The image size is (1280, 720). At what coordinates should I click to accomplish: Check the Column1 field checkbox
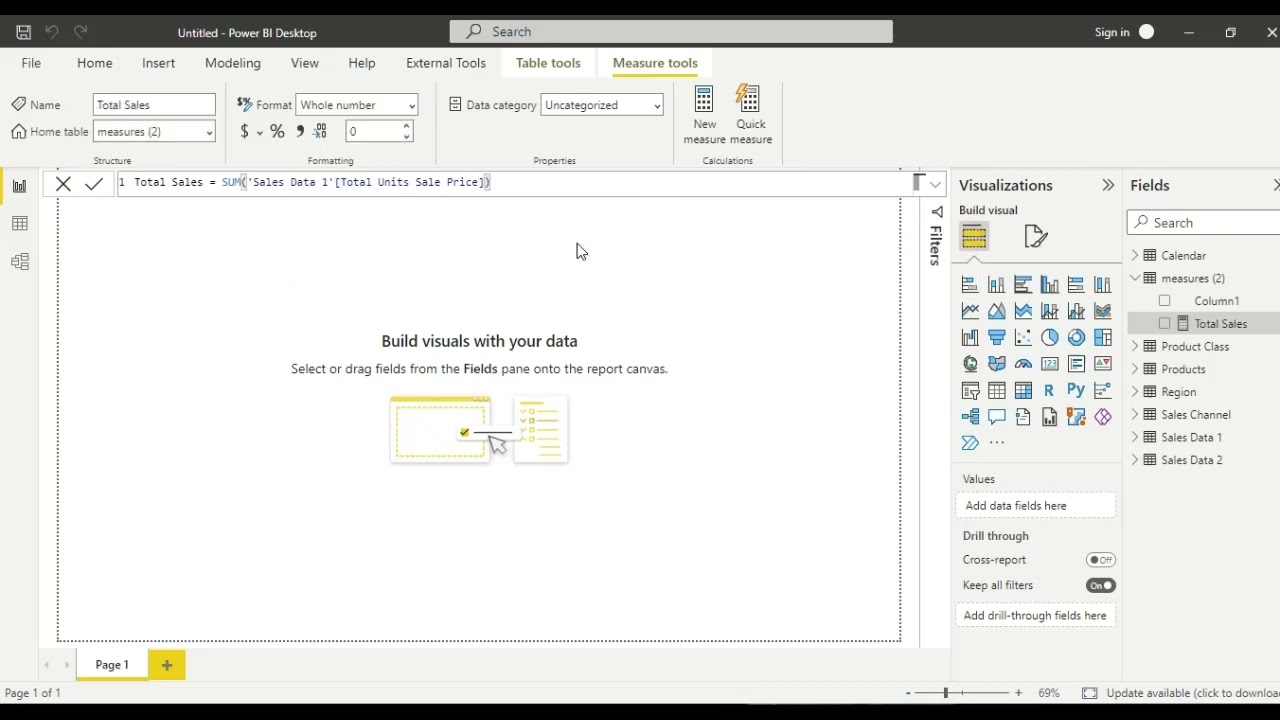1164,301
